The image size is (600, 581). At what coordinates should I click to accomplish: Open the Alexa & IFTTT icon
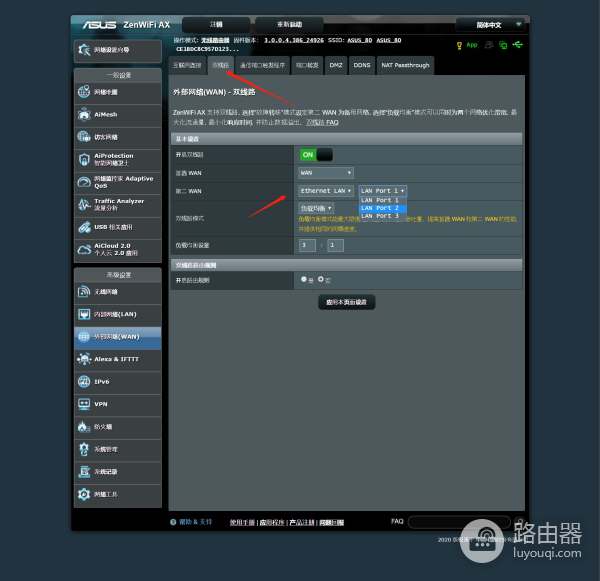click(x=84, y=359)
